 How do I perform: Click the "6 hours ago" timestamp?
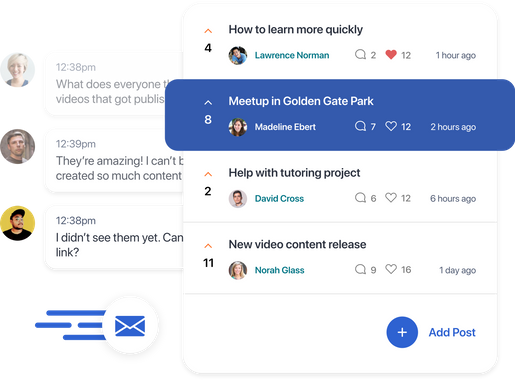tap(453, 199)
